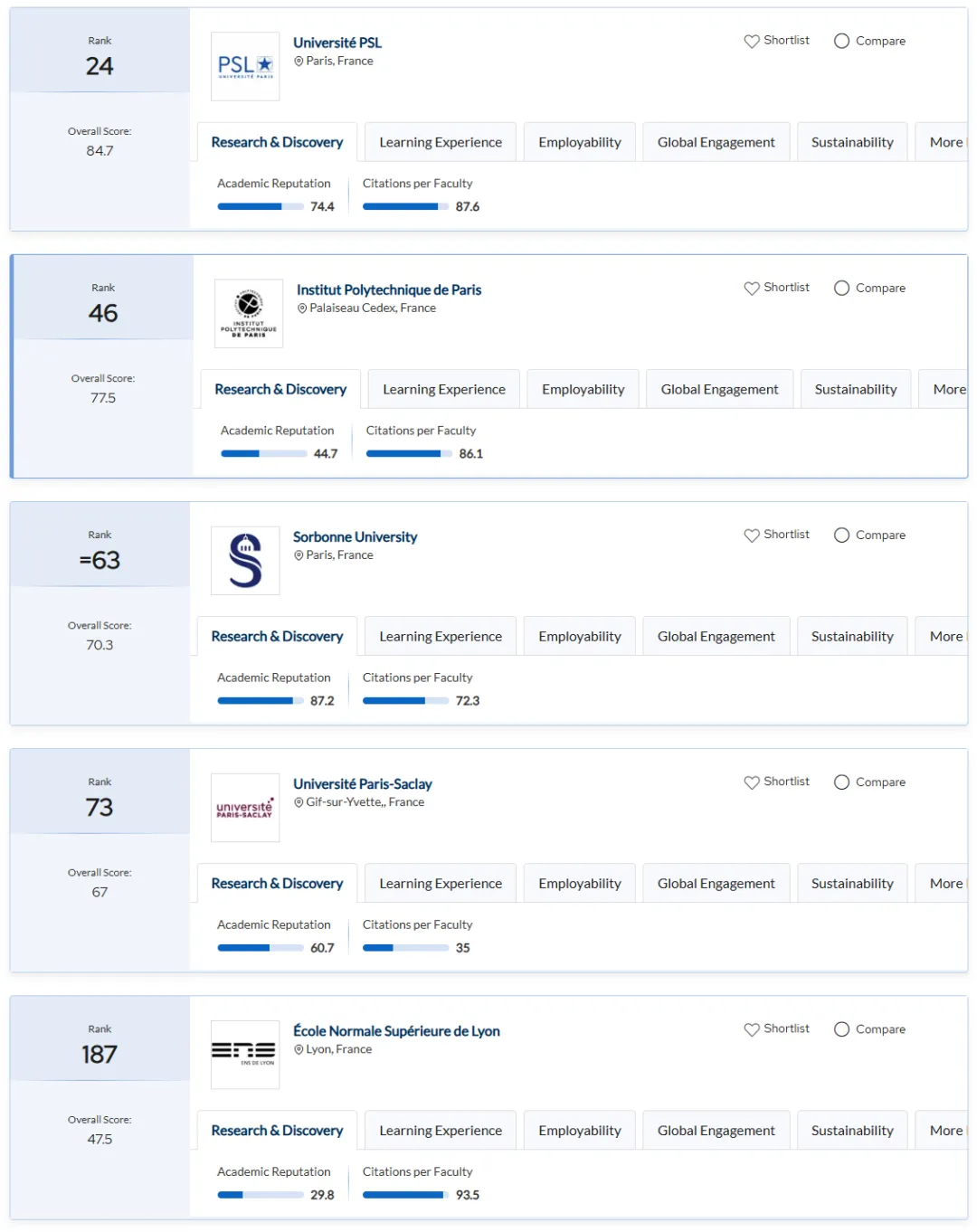The height and width of the screenshot is (1232, 977).
Task: Shortlist Sorbonne University with heart icon
Action: tap(776, 535)
